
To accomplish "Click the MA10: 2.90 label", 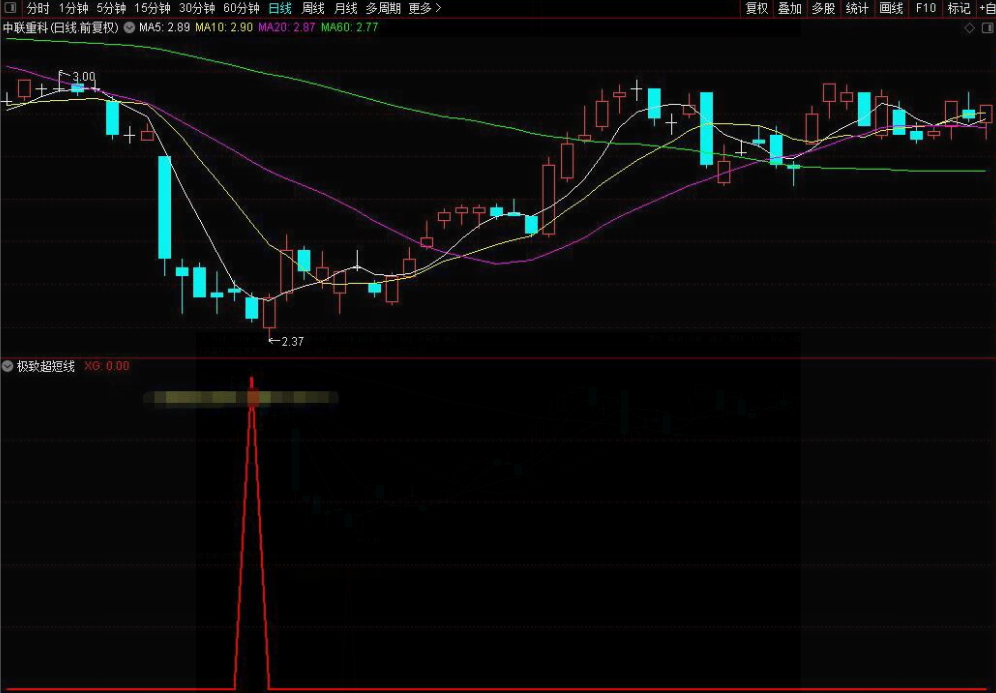I will pyautogui.click(x=224, y=27).
